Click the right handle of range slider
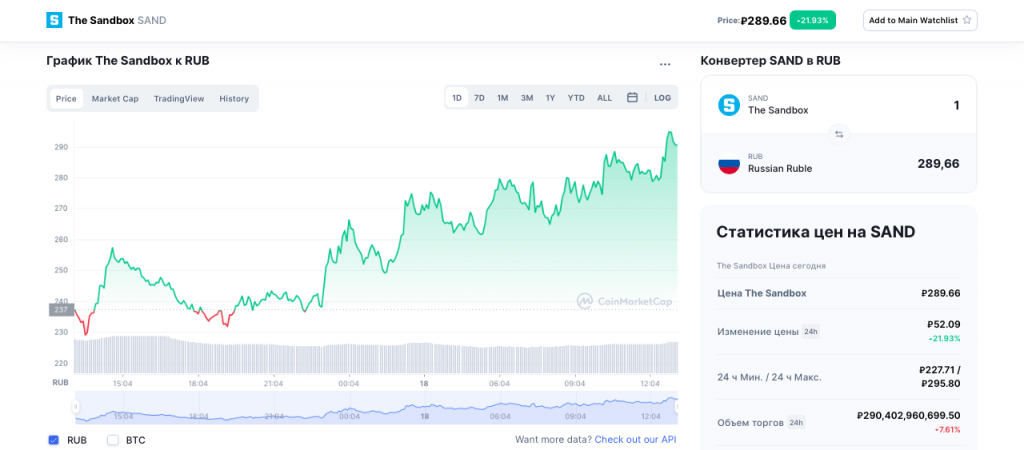1024x450 pixels. [676, 407]
